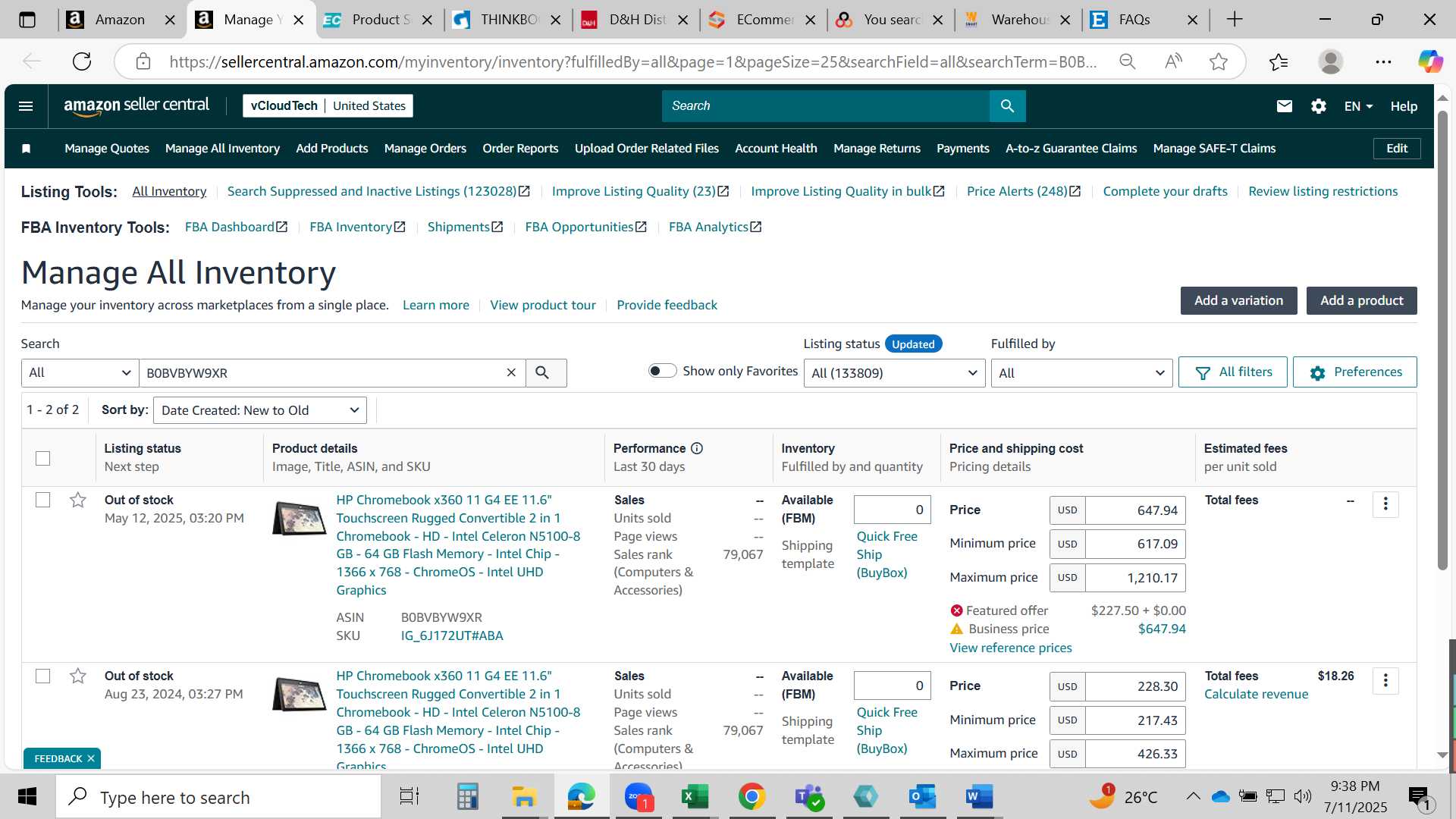The height and width of the screenshot is (819, 1456).
Task: Refresh the browser page
Action: point(82,61)
